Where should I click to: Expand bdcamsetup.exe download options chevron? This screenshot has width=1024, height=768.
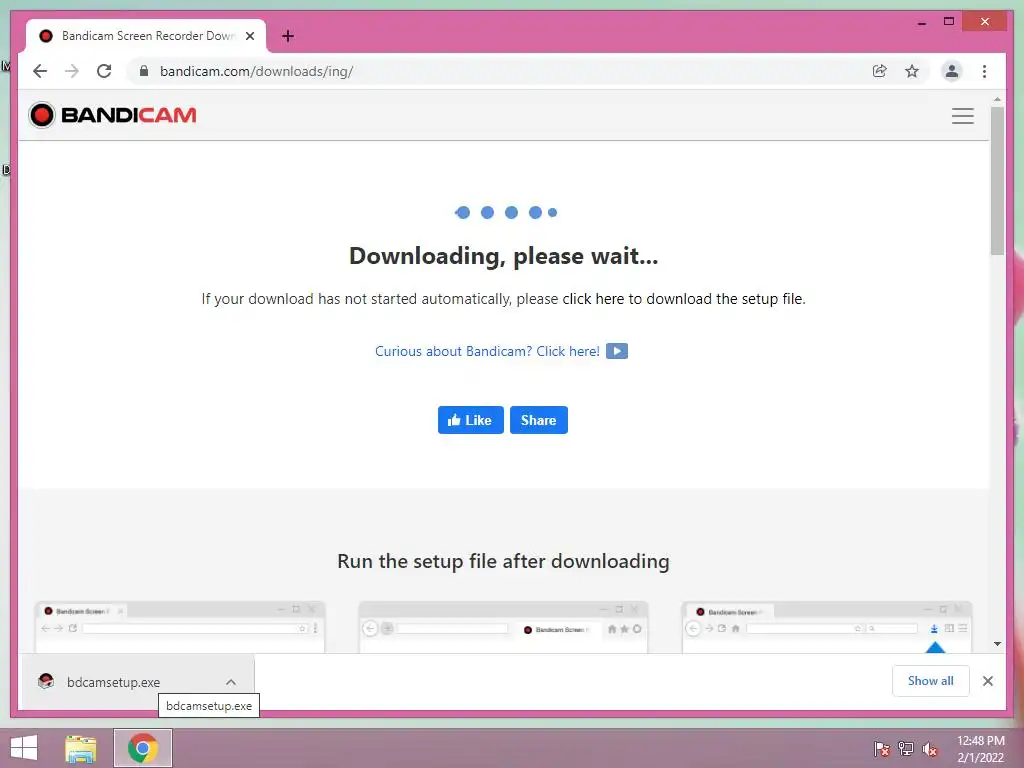[231, 682]
